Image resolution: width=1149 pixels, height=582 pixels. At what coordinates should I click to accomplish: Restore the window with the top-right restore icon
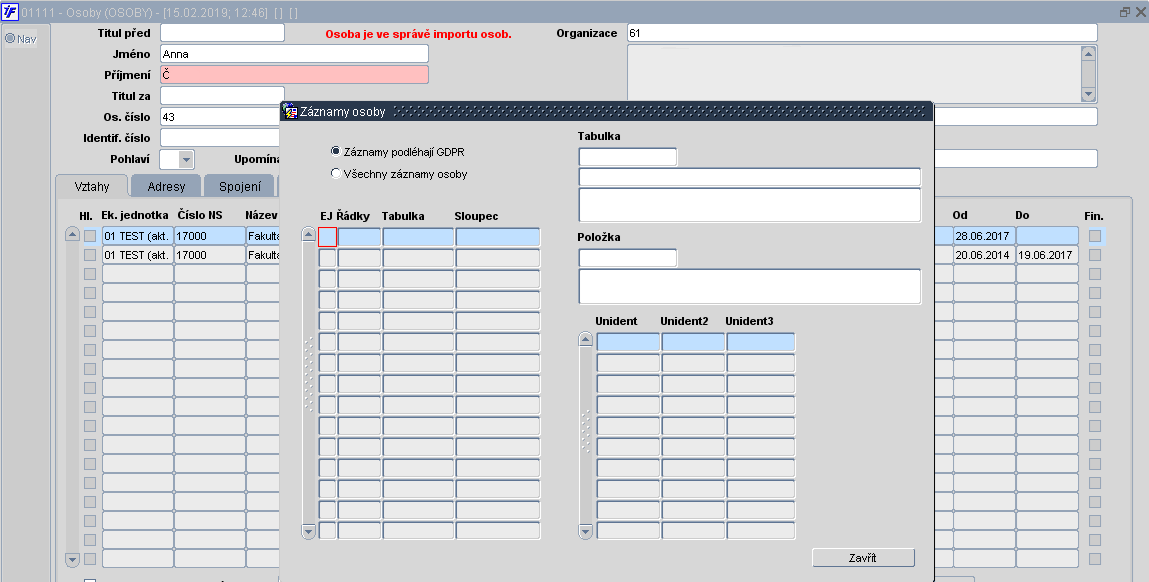coord(1125,12)
